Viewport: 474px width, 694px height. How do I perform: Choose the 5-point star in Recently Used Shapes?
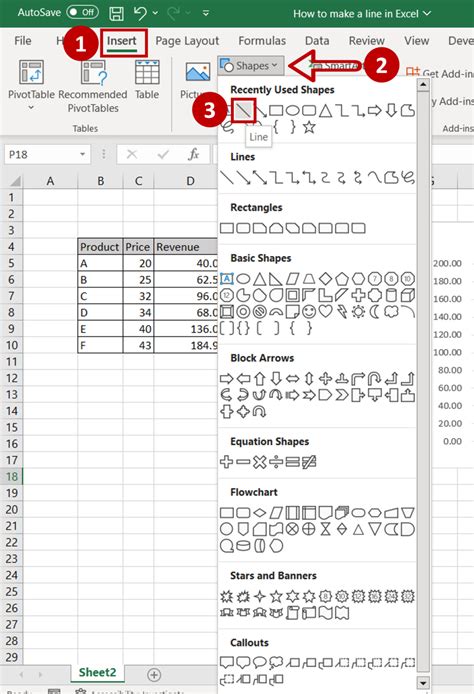point(309,127)
